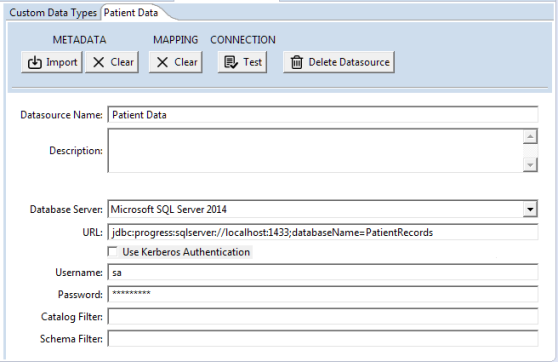
Task: Click the Description scrollbar up arrow
Action: coord(530,137)
